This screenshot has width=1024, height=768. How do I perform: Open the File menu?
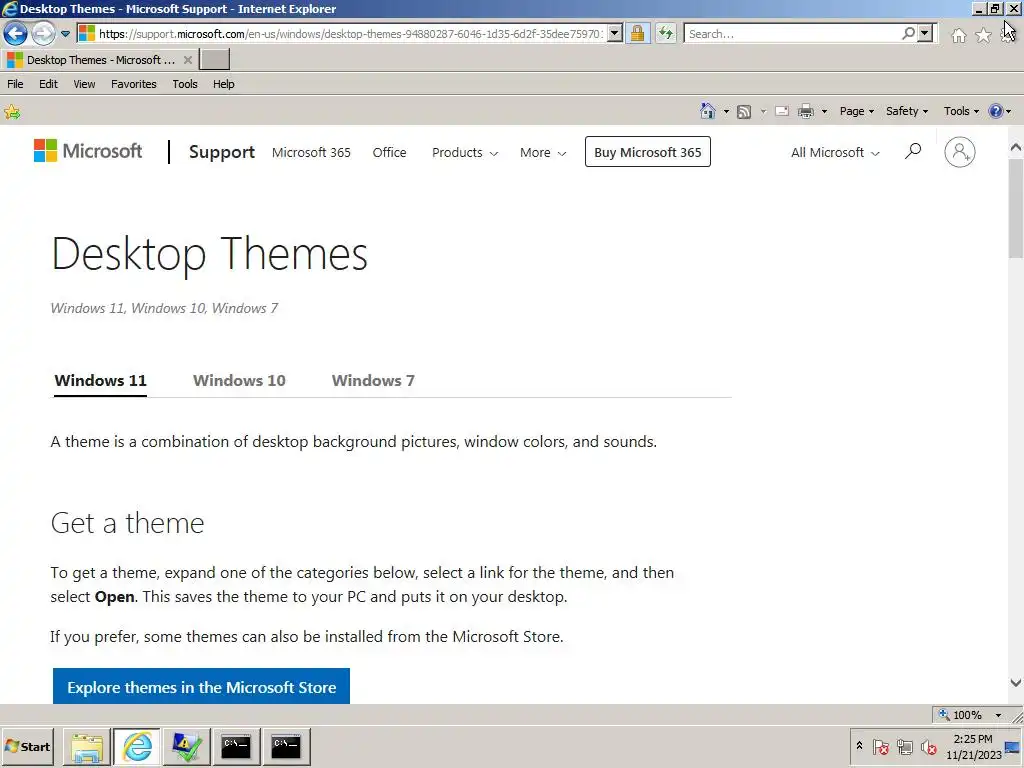click(15, 84)
